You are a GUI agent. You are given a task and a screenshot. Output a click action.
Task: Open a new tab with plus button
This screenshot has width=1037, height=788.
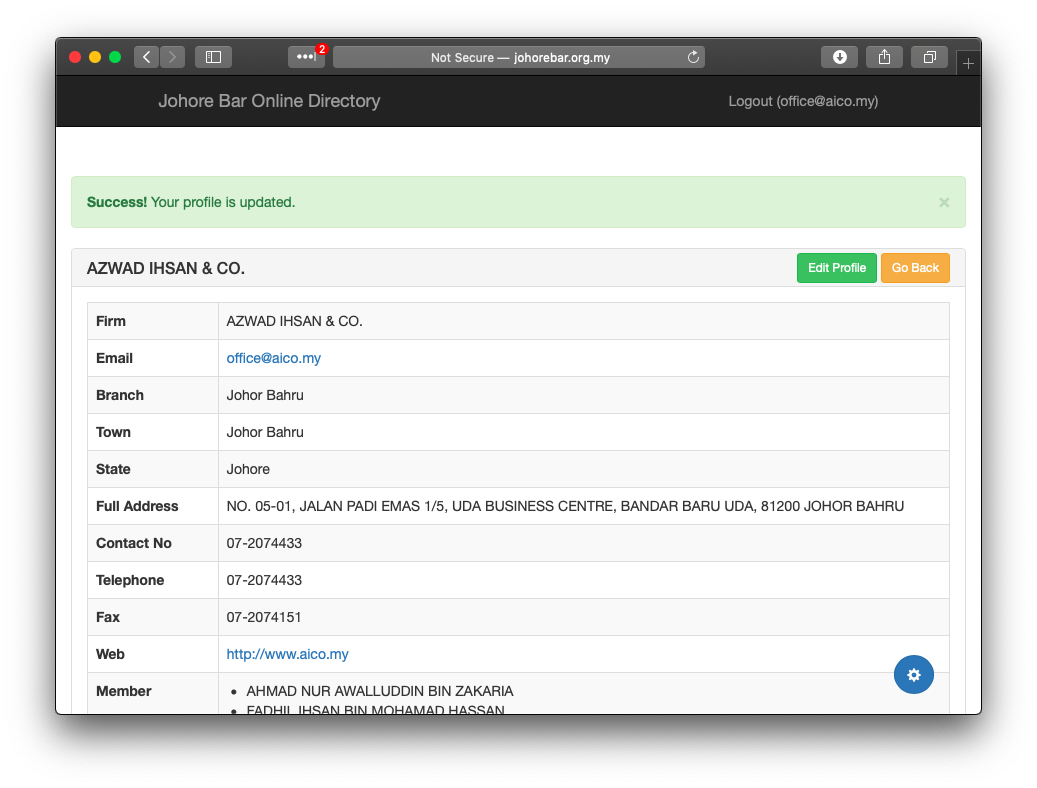click(967, 63)
